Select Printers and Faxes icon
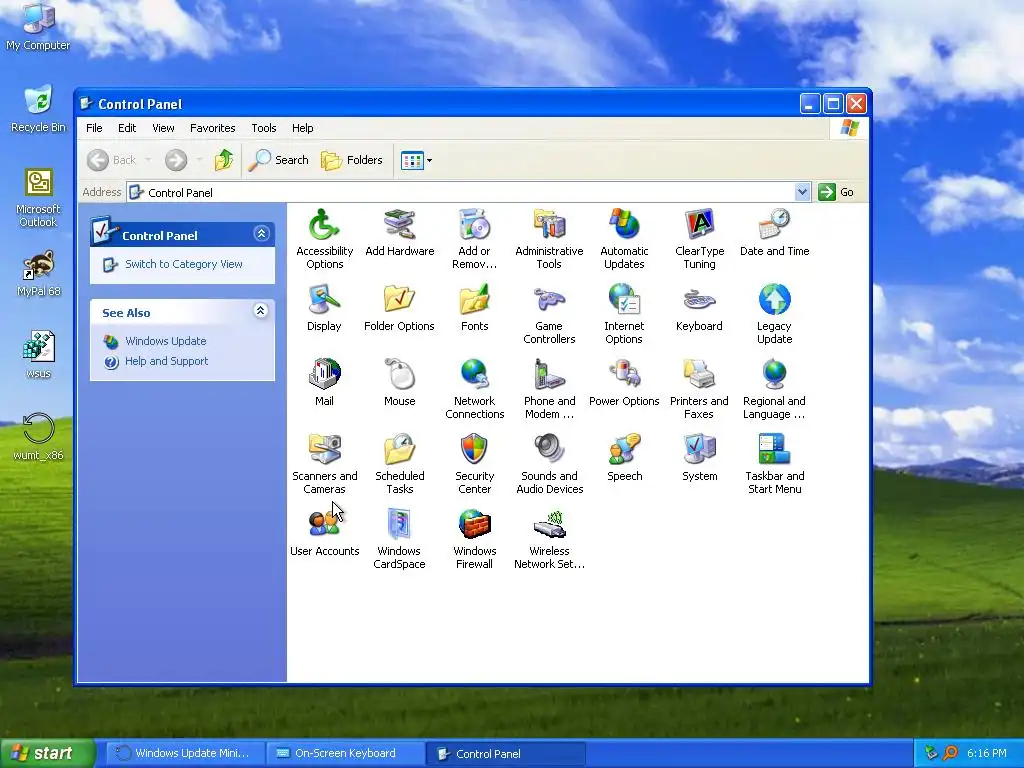The width and height of the screenshot is (1024, 768). coord(699,375)
